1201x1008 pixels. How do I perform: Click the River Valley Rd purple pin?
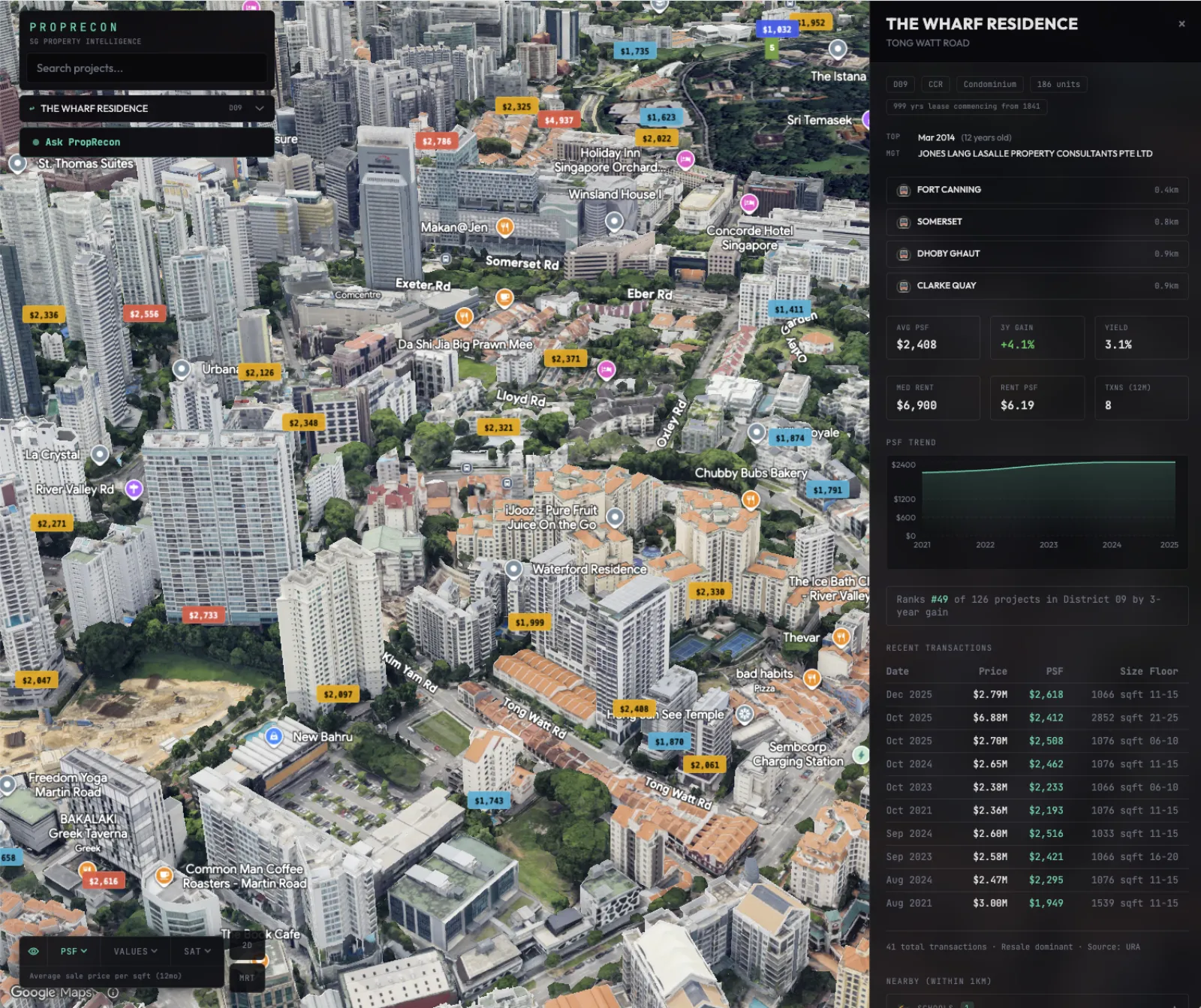[134, 489]
